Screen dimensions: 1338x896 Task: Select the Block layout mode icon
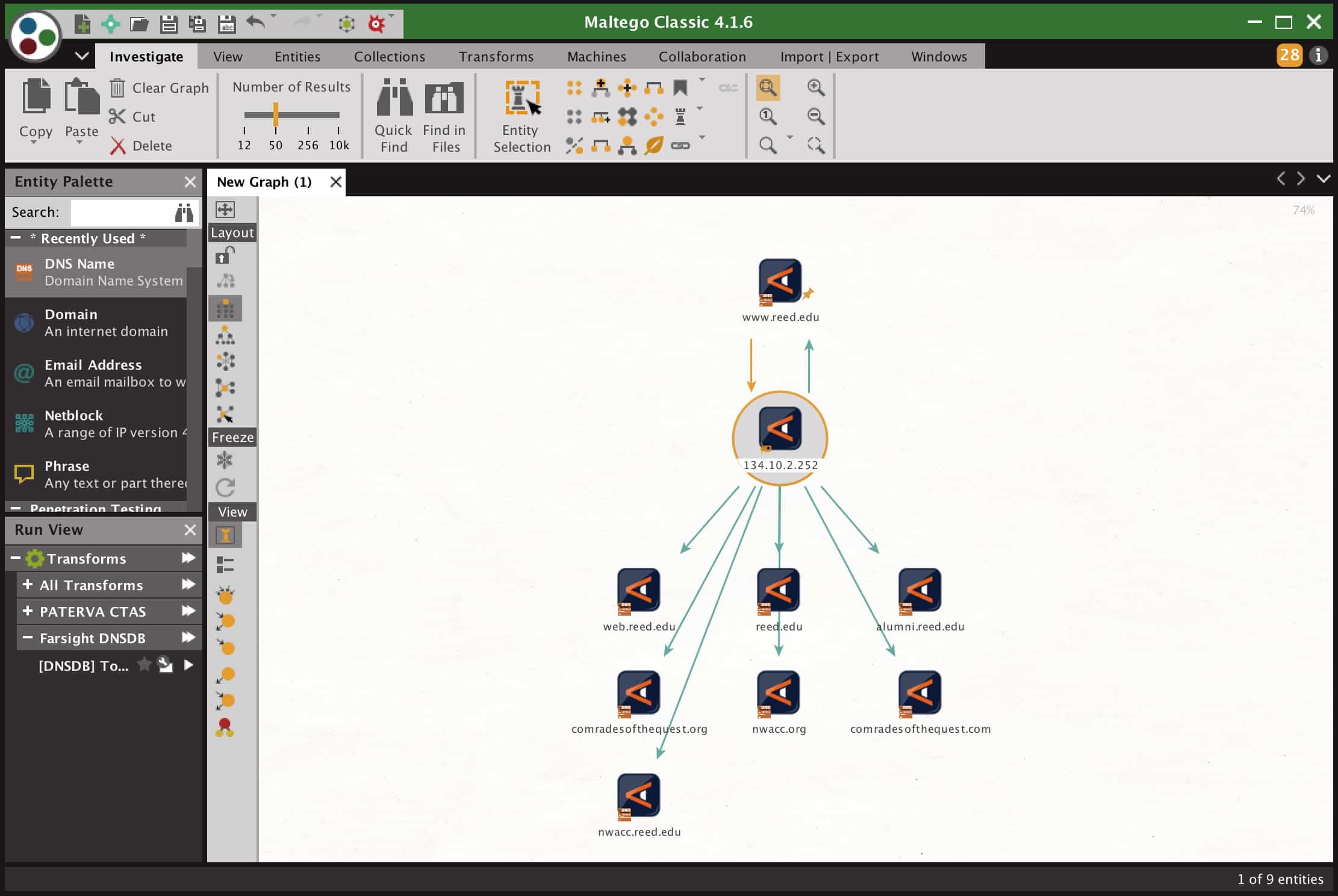click(x=225, y=308)
